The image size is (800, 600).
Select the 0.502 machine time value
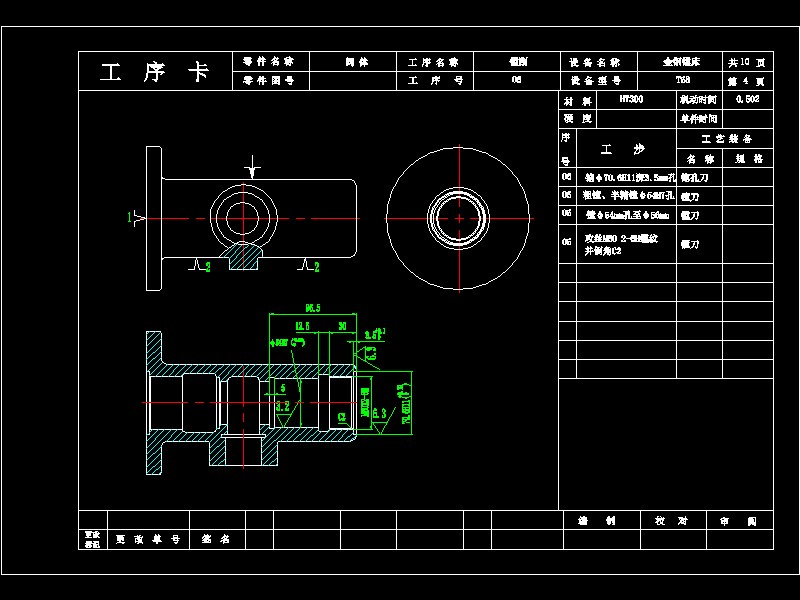tap(747, 99)
